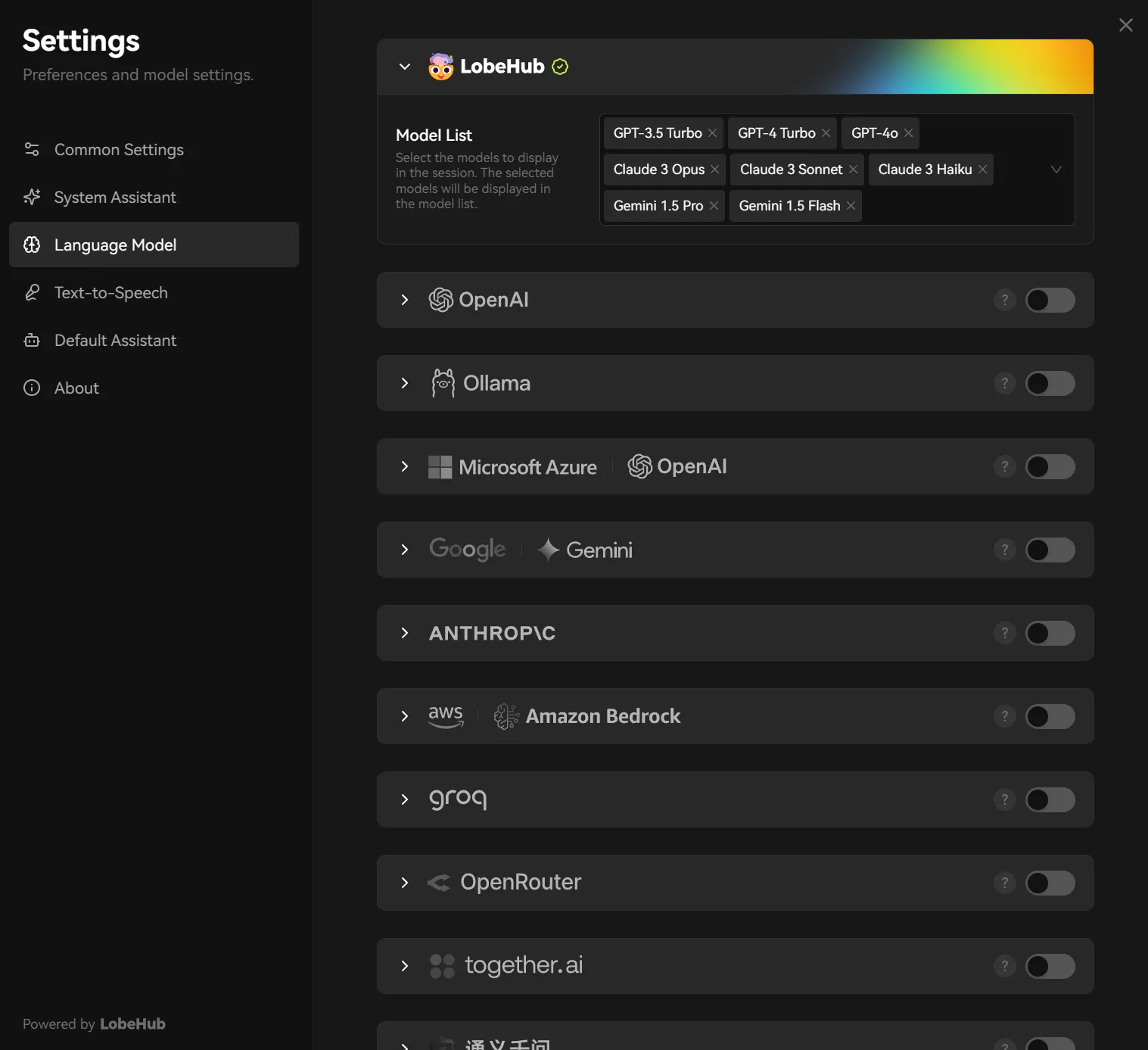Remove GPT-4 Turbo from model list
The width and height of the screenshot is (1148, 1050).
click(826, 133)
